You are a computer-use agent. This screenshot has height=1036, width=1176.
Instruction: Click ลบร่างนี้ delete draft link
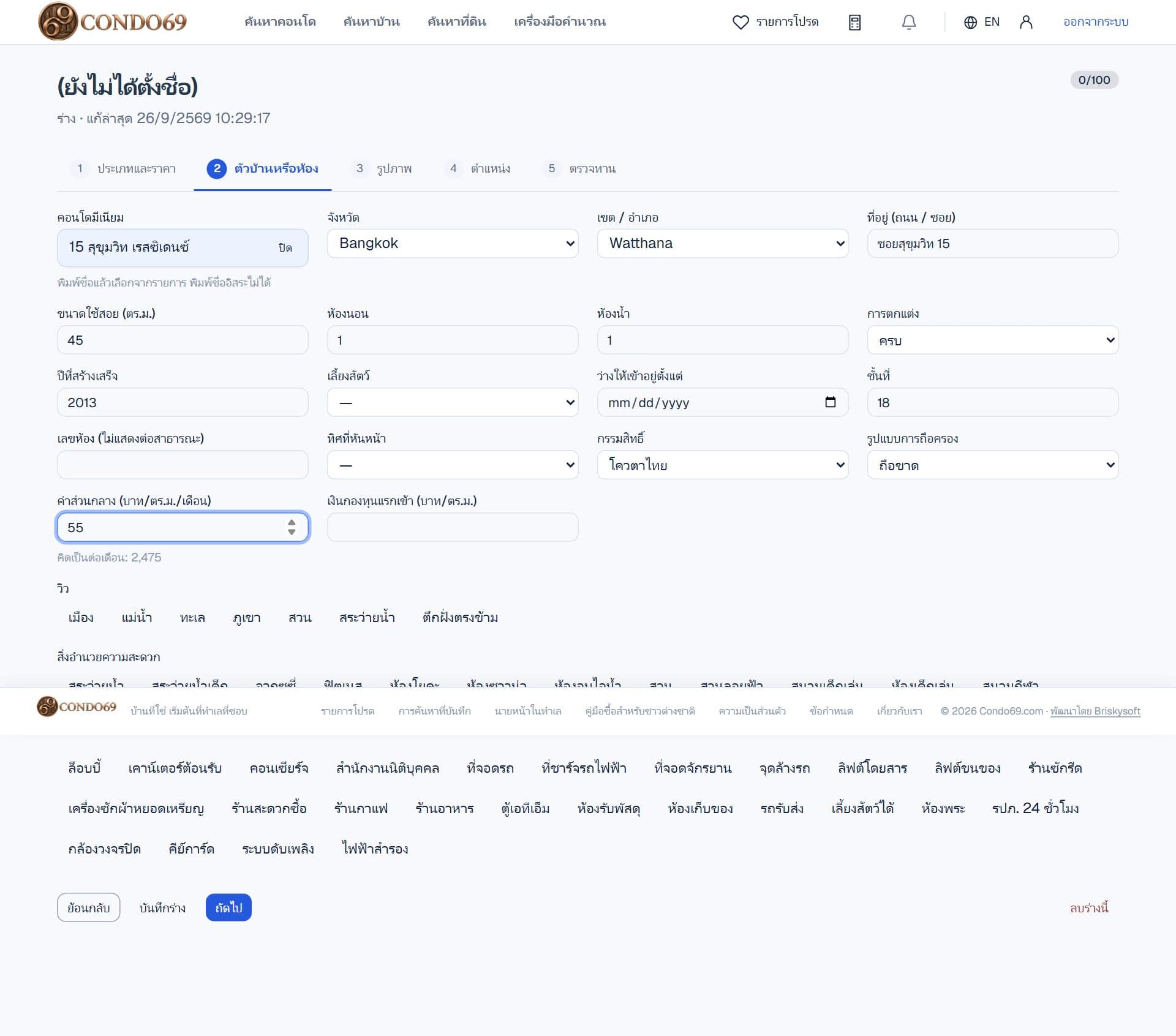tap(1089, 907)
